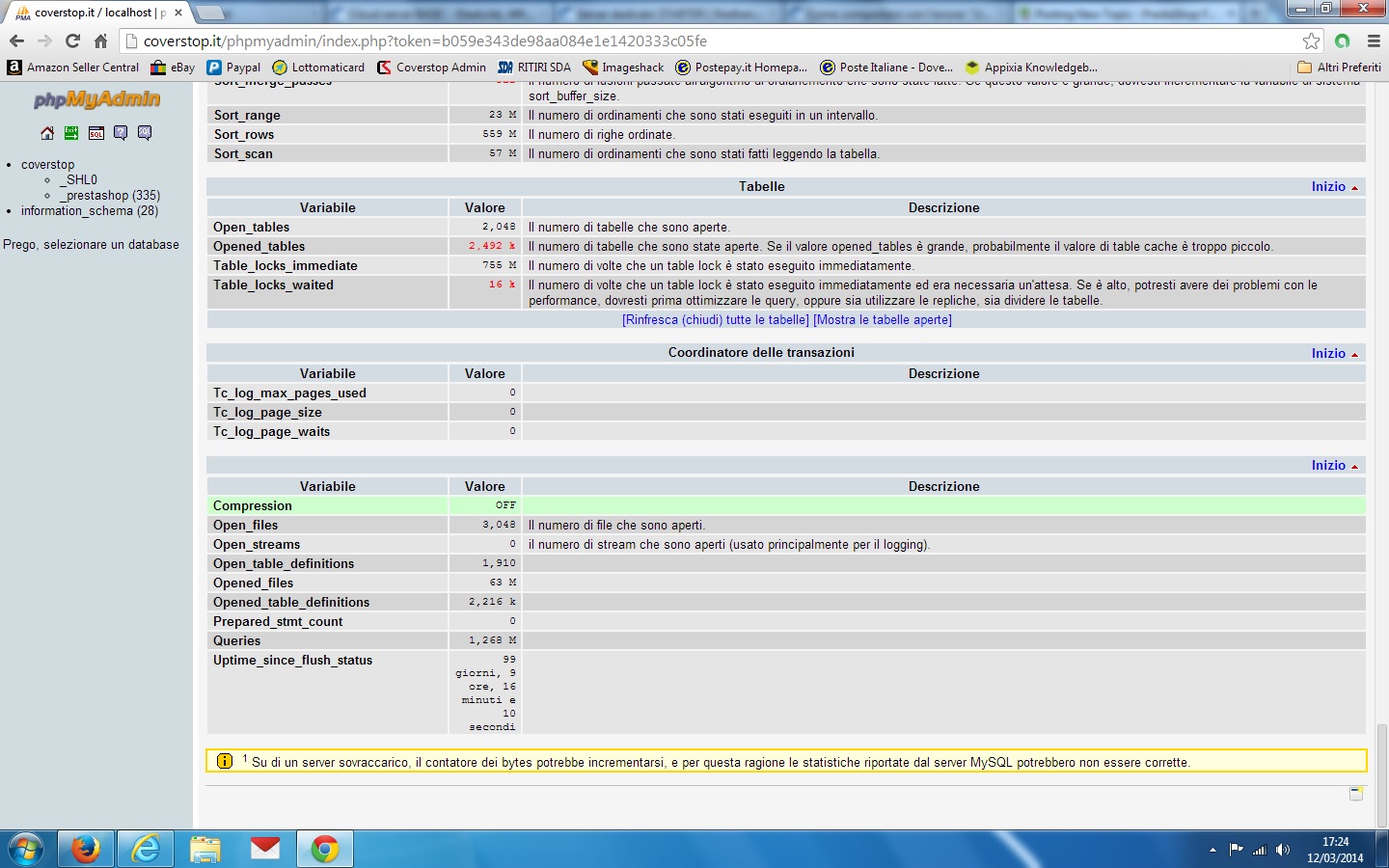This screenshot has width=1389, height=868.
Task: Show hidden system tray icons
Action: coord(1212,850)
